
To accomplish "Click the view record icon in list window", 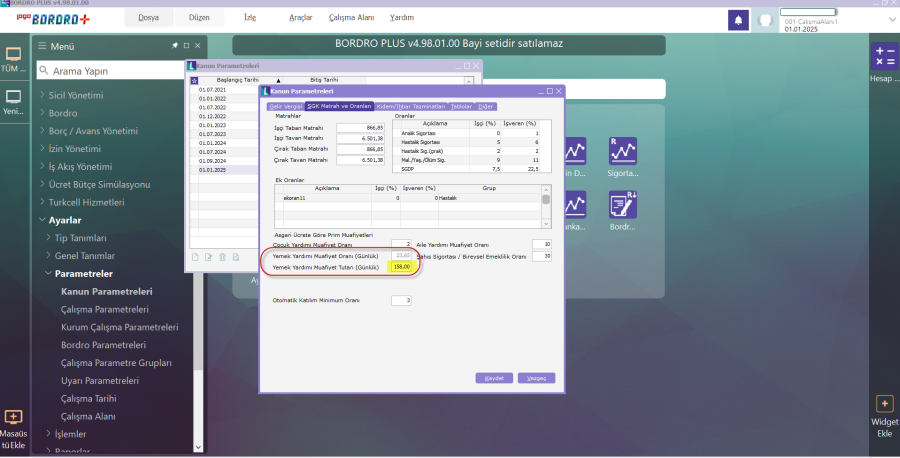I will point(236,257).
